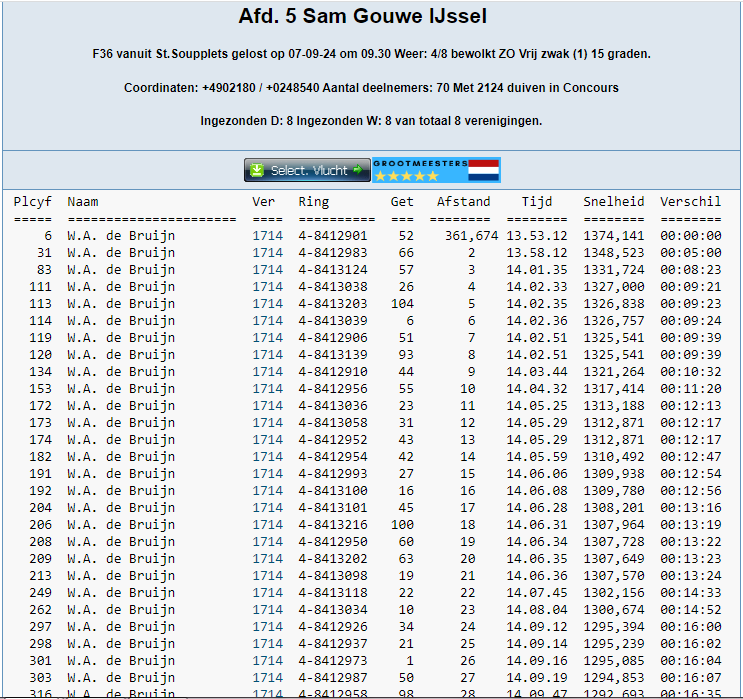Image resolution: width=743 pixels, height=699 pixels.
Task: Click the Ring column header
Action: (313, 202)
